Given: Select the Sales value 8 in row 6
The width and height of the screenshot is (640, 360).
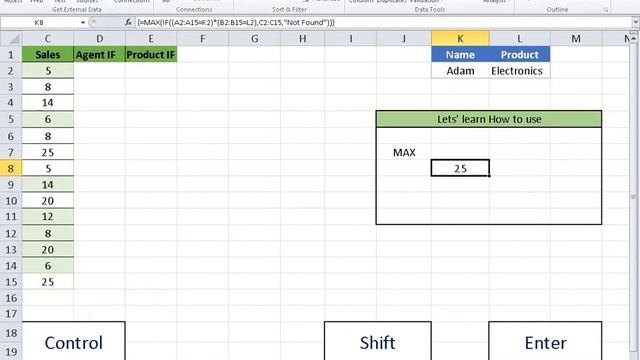Looking at the screenshot, I should click(x=48, y=136).
